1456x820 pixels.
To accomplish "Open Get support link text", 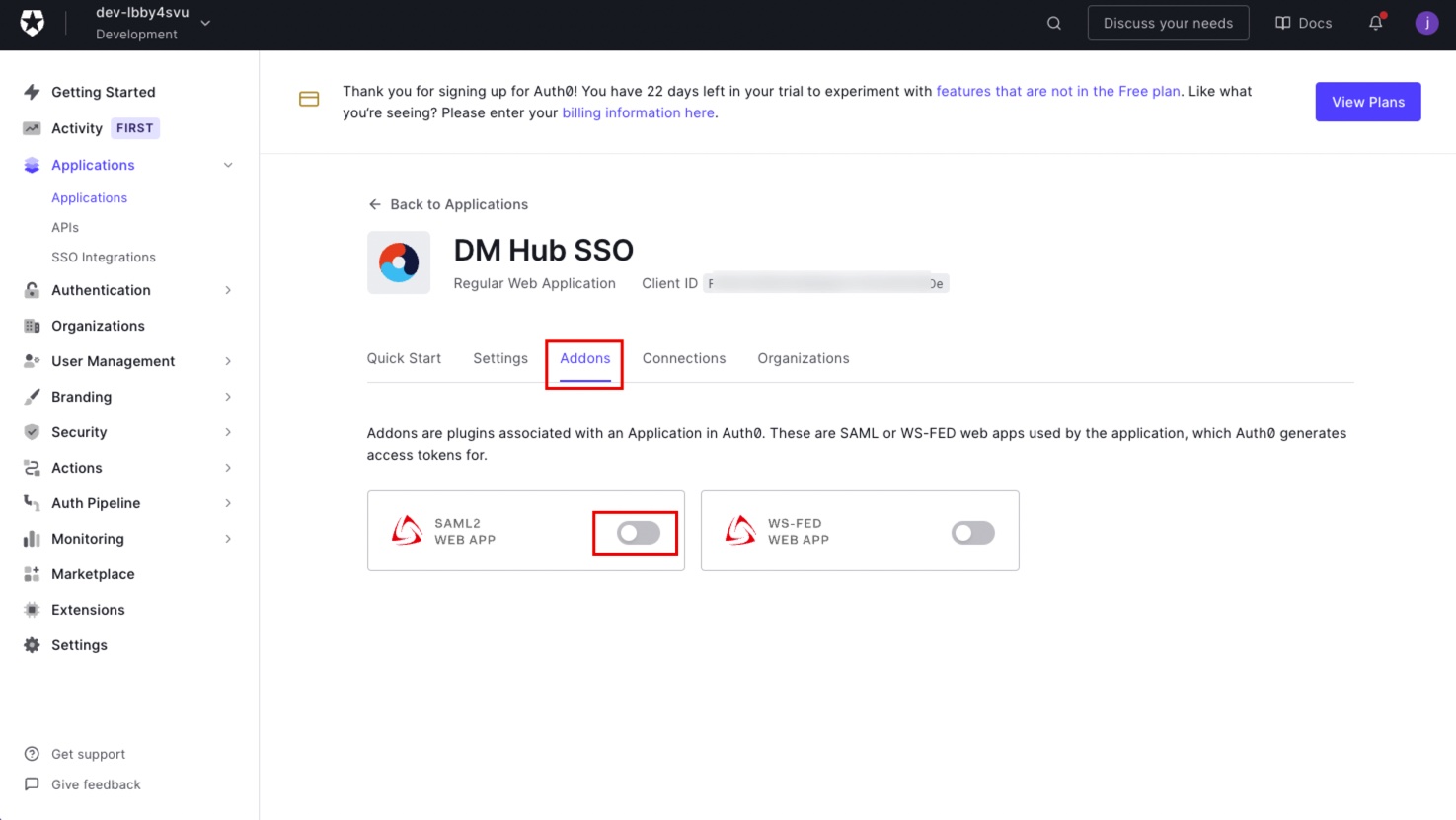I will 89,754.
